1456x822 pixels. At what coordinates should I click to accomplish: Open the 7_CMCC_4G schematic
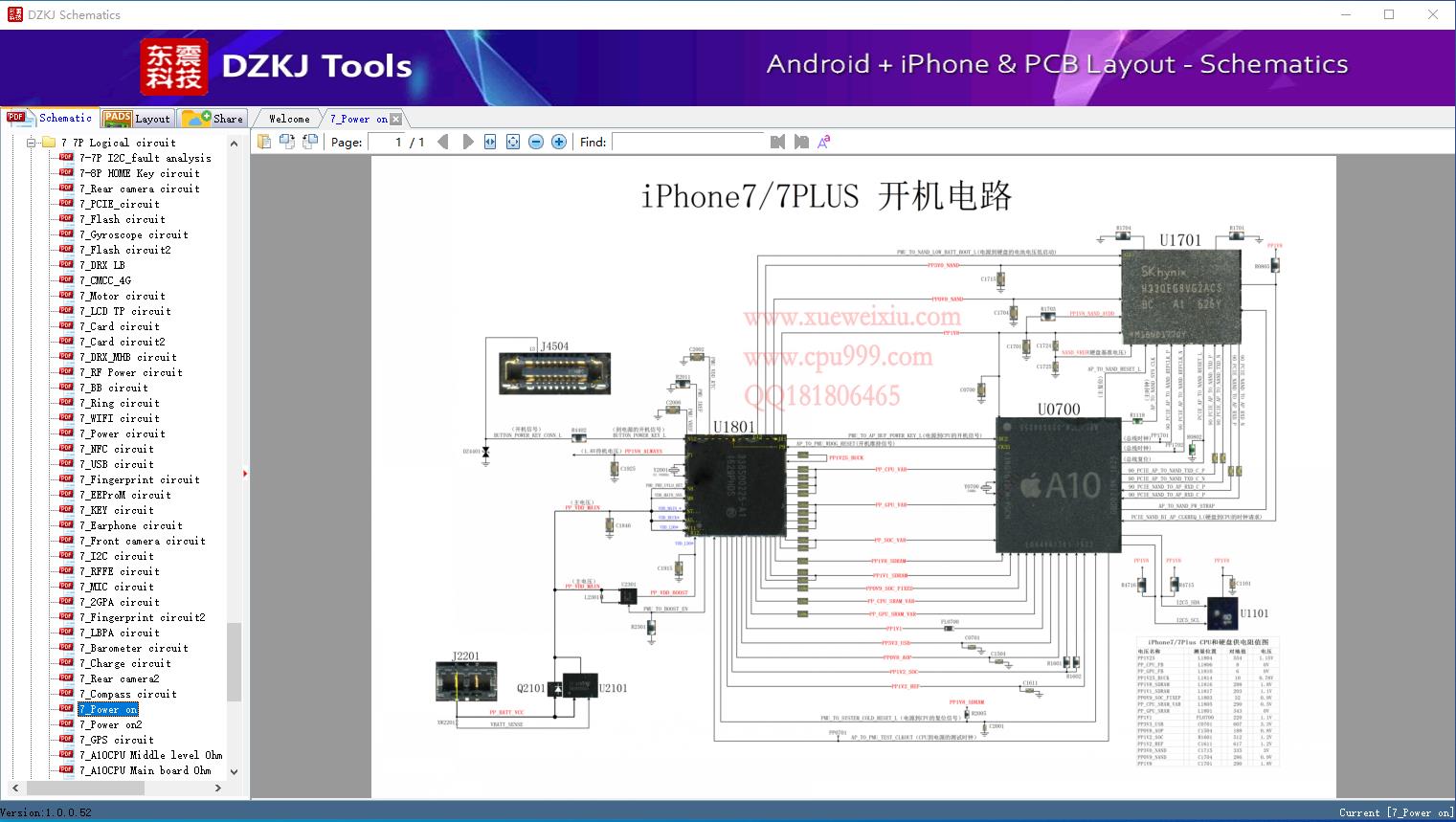[x=105, y=280]
